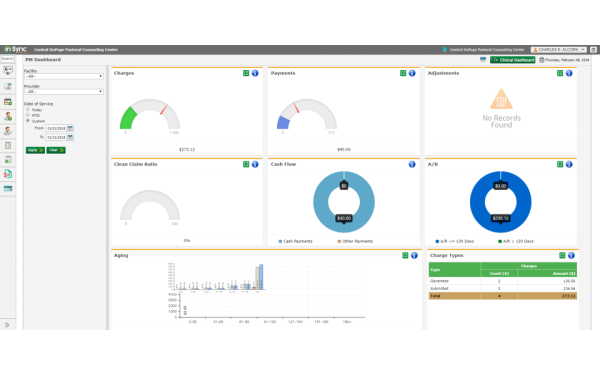
Task: Click the power icon at top right
Action: coord(593,50)
